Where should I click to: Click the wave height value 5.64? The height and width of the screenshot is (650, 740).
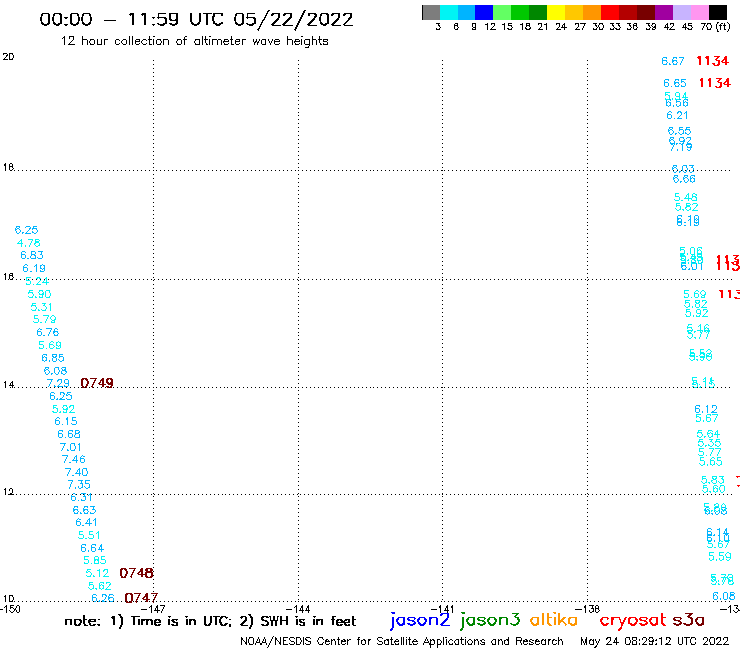[708, 434]
